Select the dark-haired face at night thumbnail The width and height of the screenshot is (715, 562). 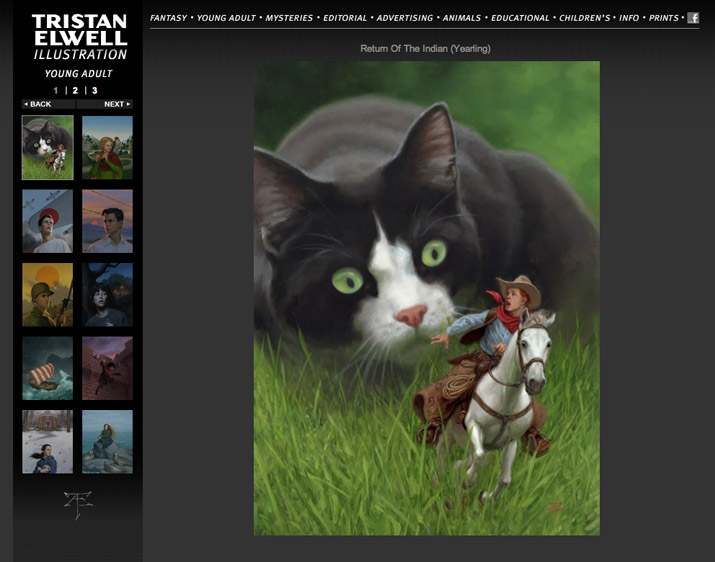107,295
